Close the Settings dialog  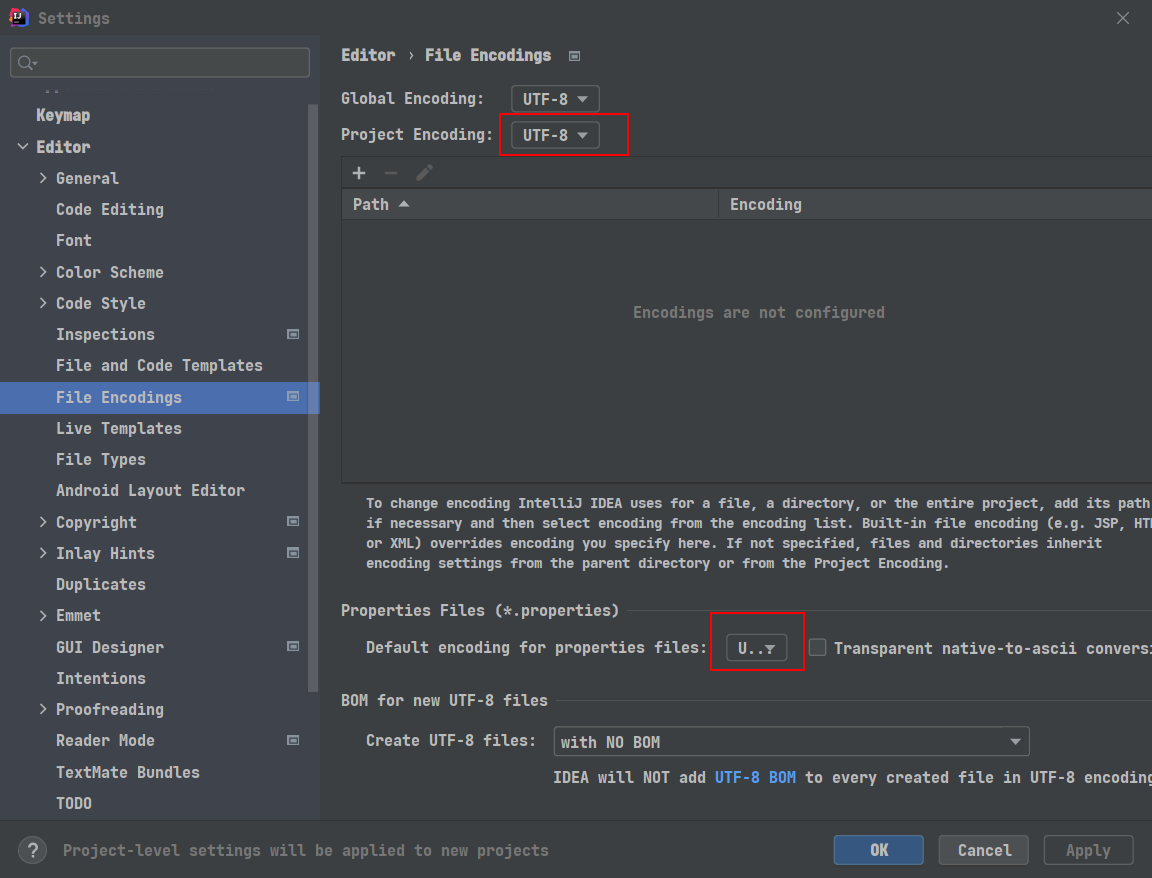1123,18
